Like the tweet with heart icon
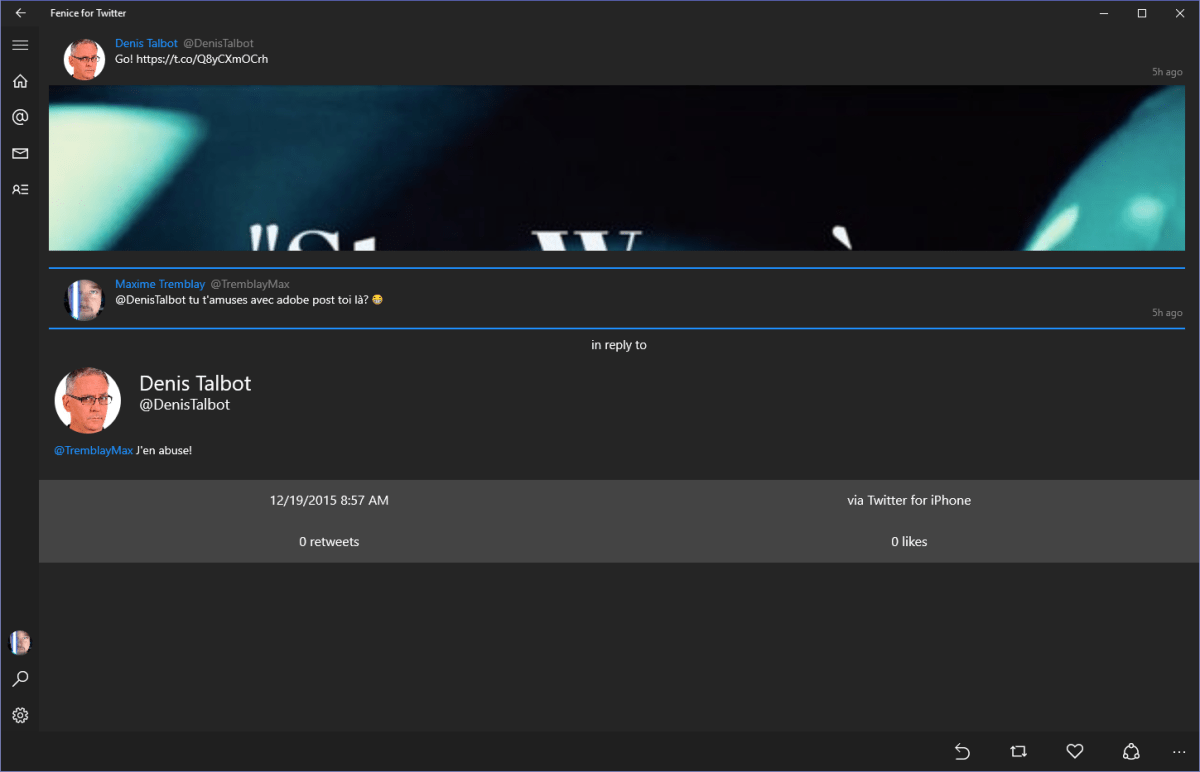1200x772 pixels. (x=1075, y=751)
